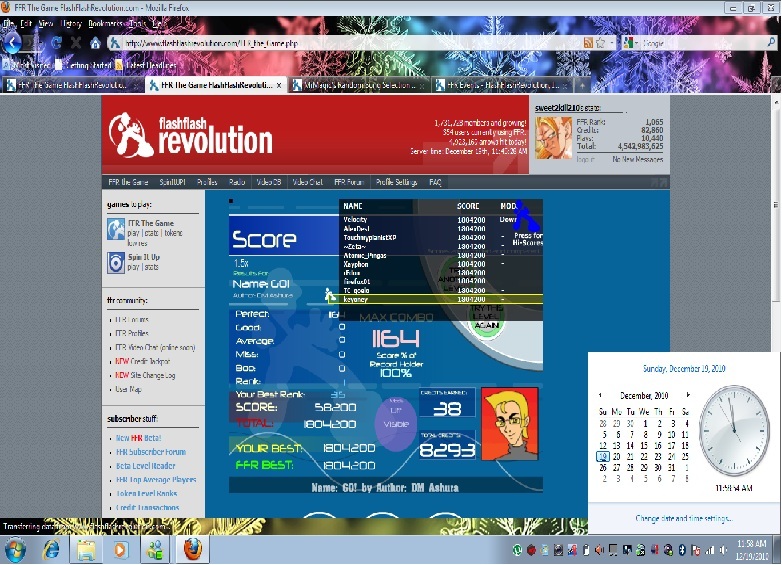The image size is (782, 565).
Task: Reload page with the refresh icon
Action: 56,43
